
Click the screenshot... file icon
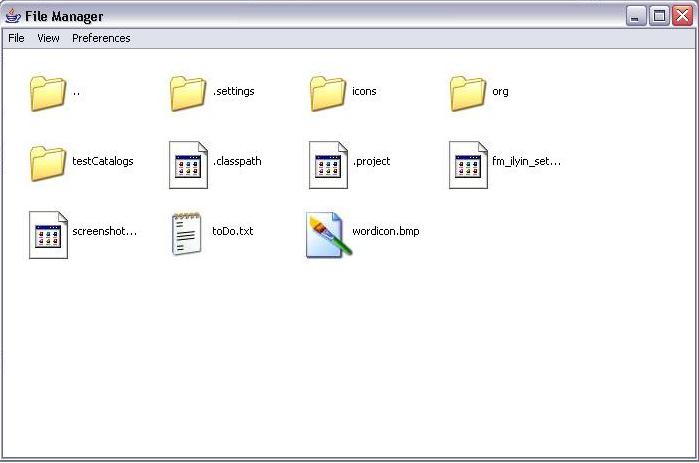(x=48, y=235)
